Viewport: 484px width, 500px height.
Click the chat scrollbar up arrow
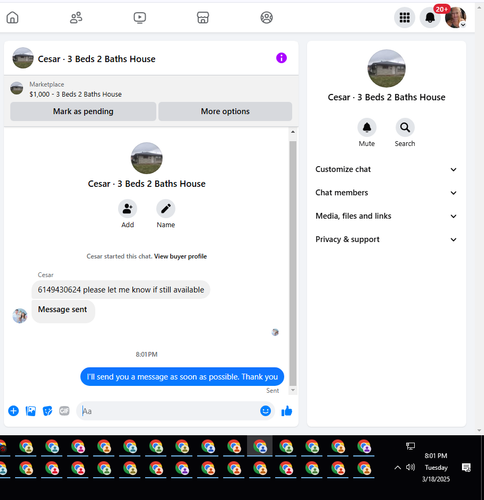coord(293,132)
